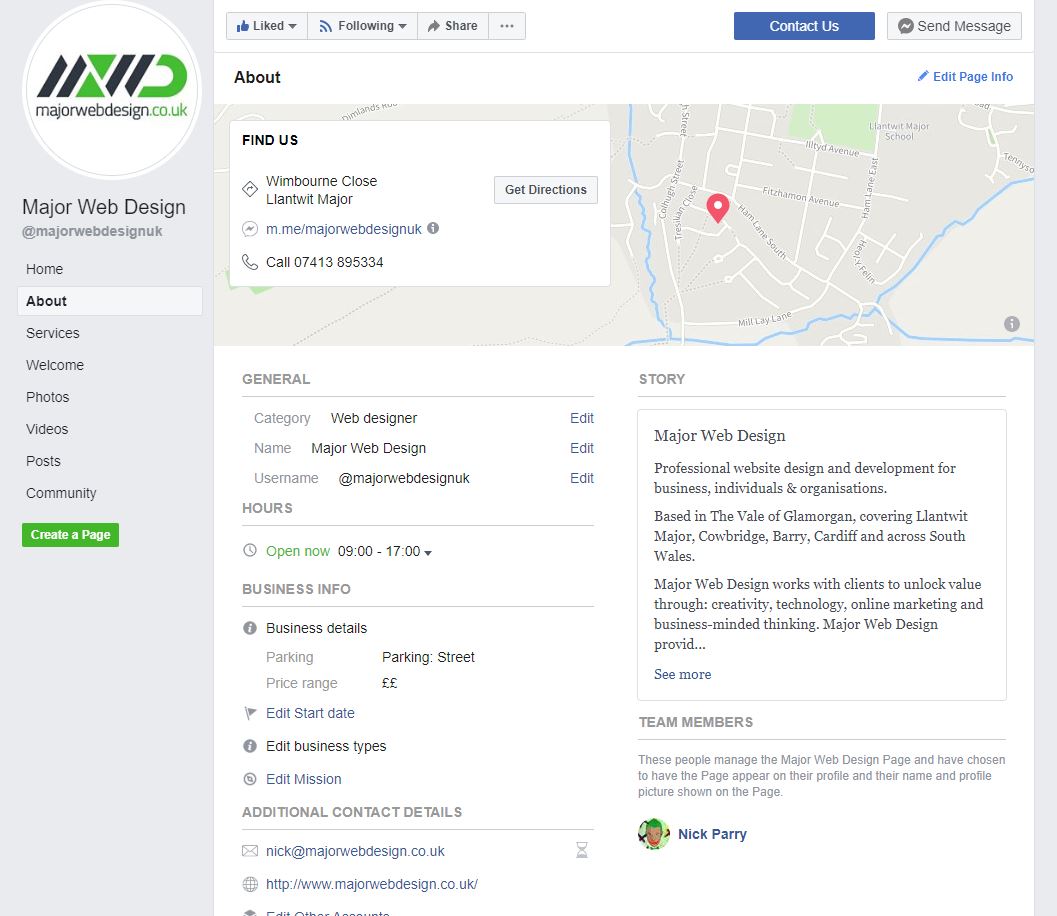The image size is (1057, 916).
Task: Open the Community section
Action: tap(61, 493)
